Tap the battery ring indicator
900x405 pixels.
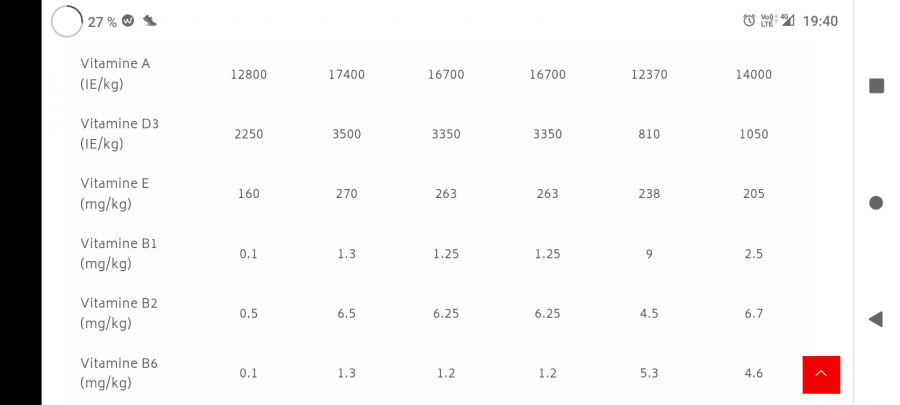pos(67,21)
